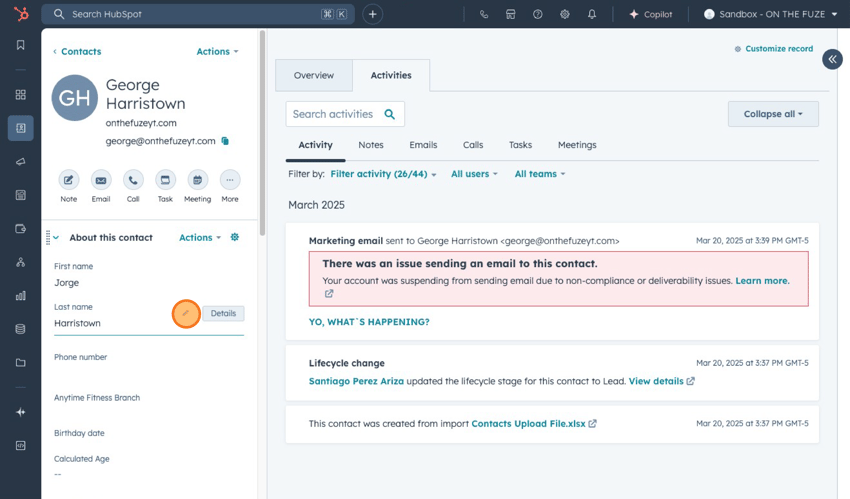
Task: Open the Learn more link in error banner
Action: (x=762, y=281)
